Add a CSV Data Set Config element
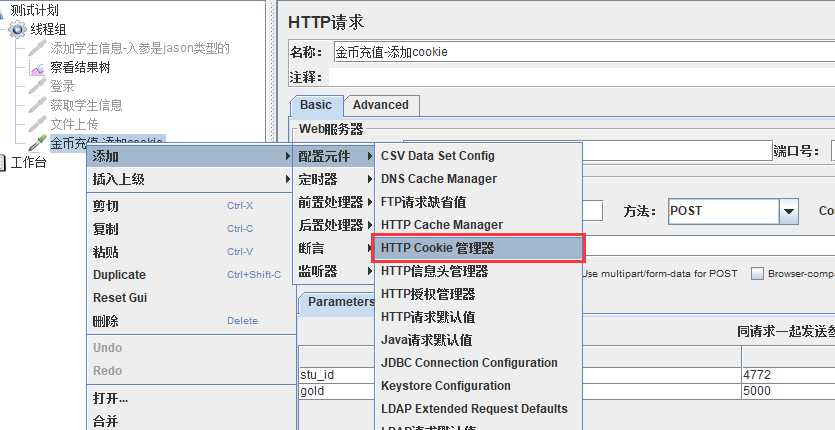The height and width of the screenshot is (430, 835). coord(478,156)
